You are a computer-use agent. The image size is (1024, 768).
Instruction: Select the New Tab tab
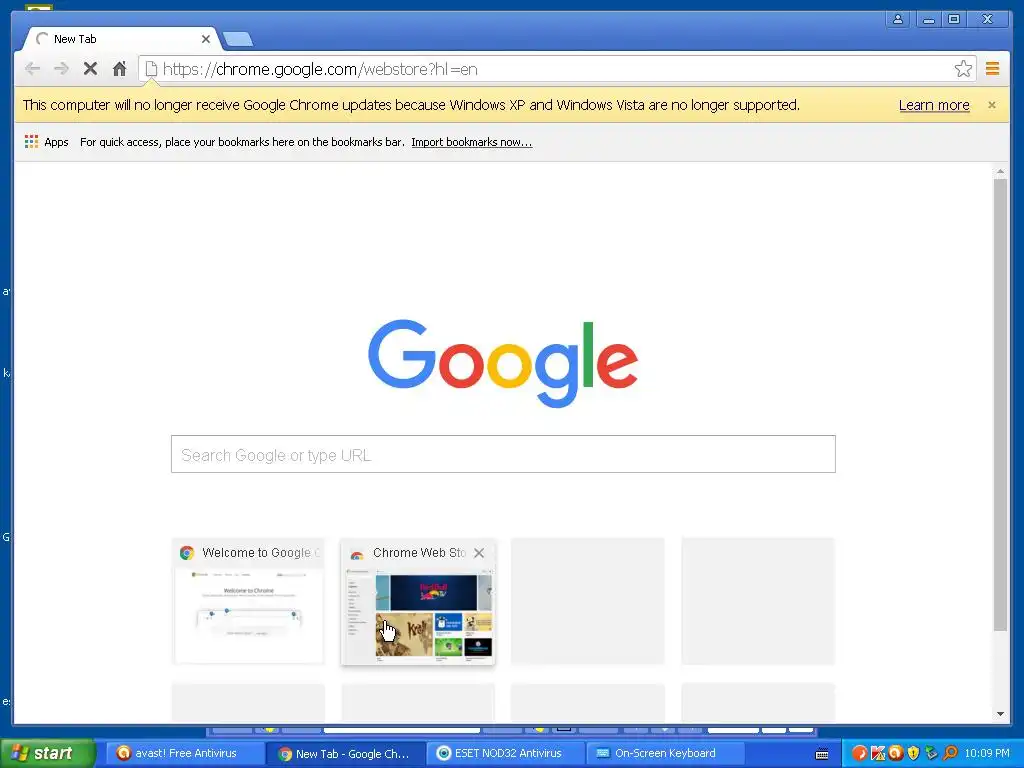coord(121,39)
